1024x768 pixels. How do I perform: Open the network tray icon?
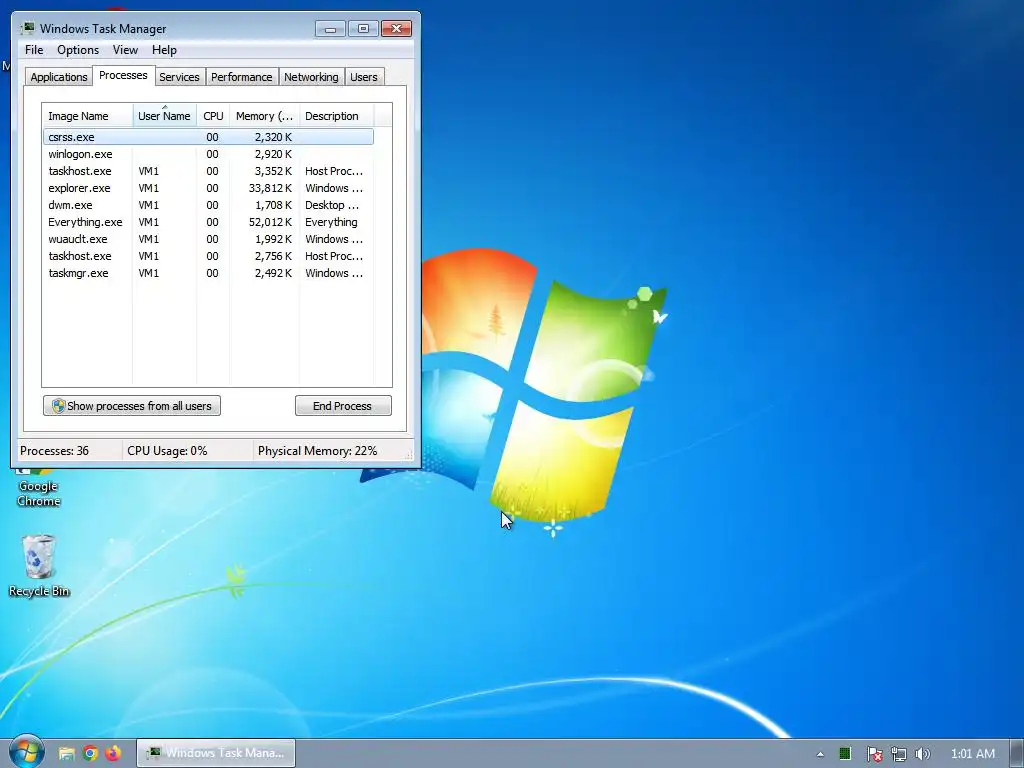(899, 754)
